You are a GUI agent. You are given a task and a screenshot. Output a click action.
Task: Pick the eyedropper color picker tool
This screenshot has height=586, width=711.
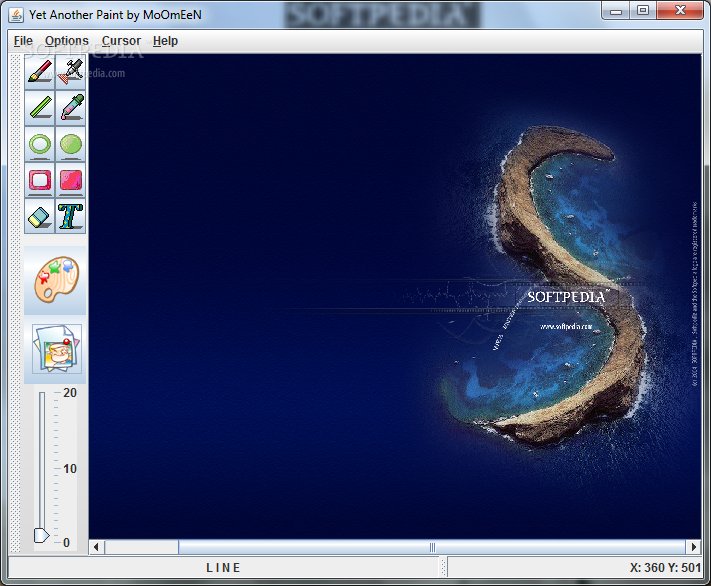click(71, 108)
